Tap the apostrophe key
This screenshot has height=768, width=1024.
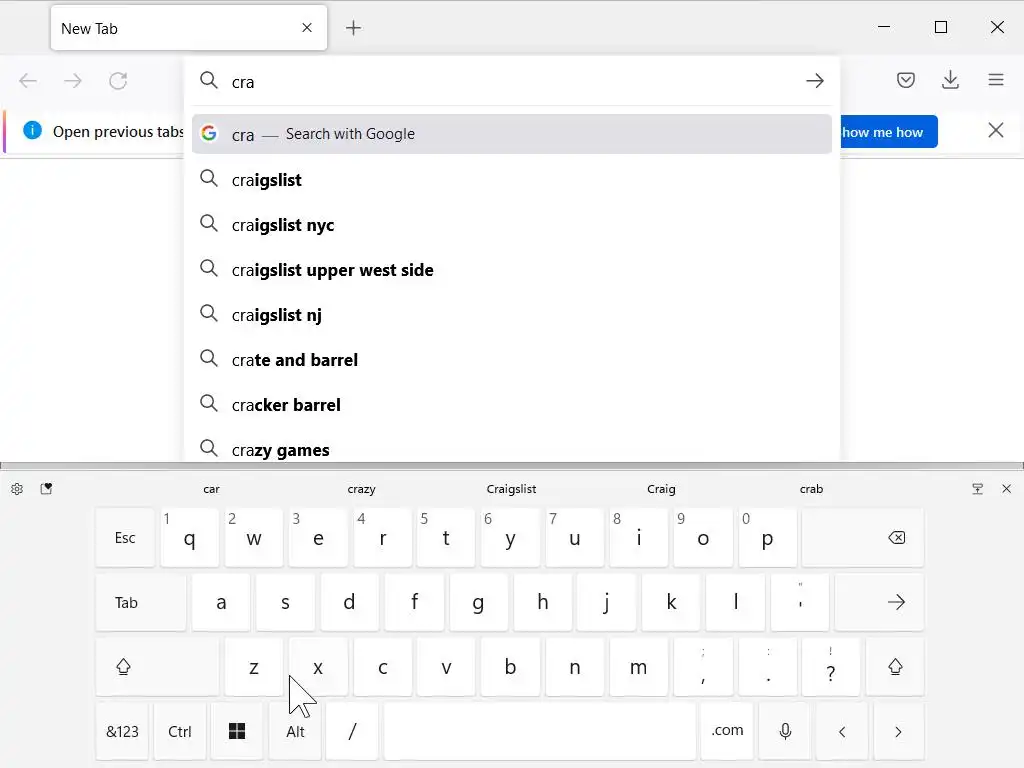[800, 602]
